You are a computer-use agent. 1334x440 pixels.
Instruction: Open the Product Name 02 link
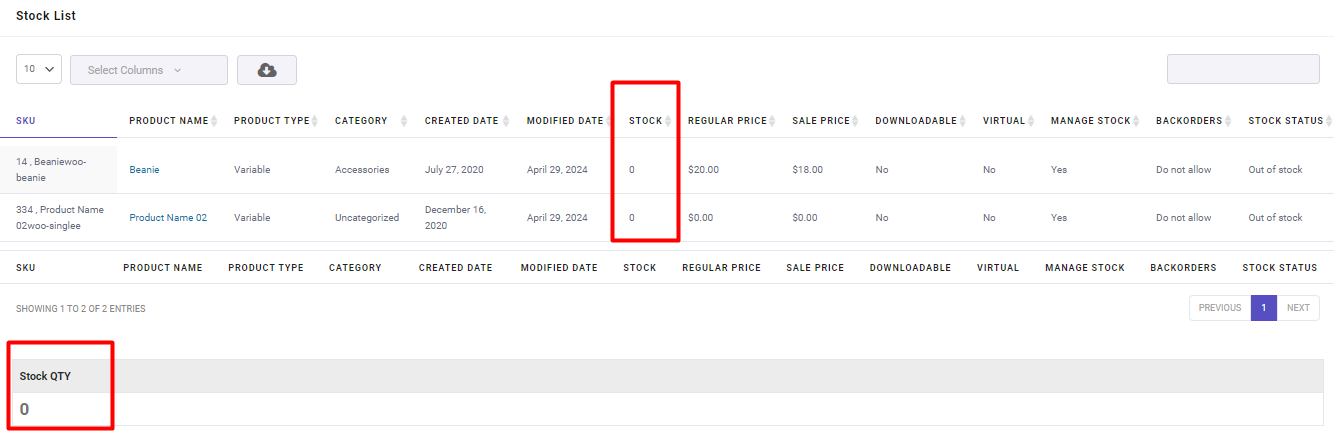pos(168,218)
